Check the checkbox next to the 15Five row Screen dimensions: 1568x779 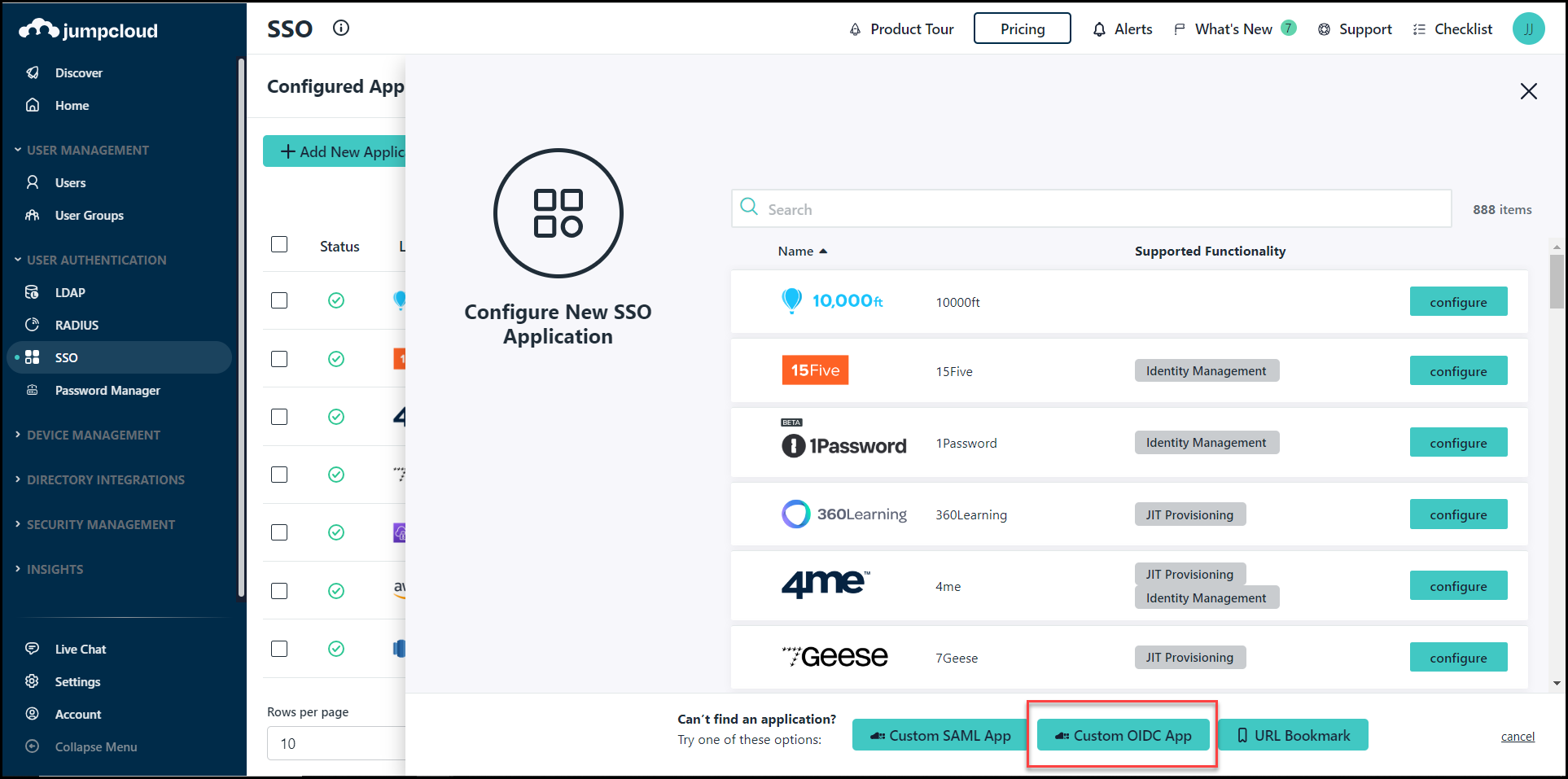point(279,358)
